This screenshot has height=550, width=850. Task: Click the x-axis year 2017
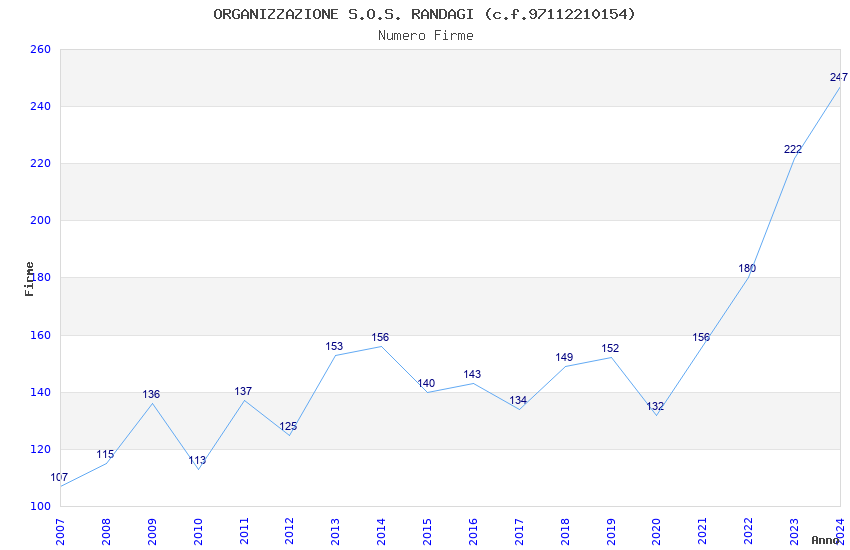point(519,531)
